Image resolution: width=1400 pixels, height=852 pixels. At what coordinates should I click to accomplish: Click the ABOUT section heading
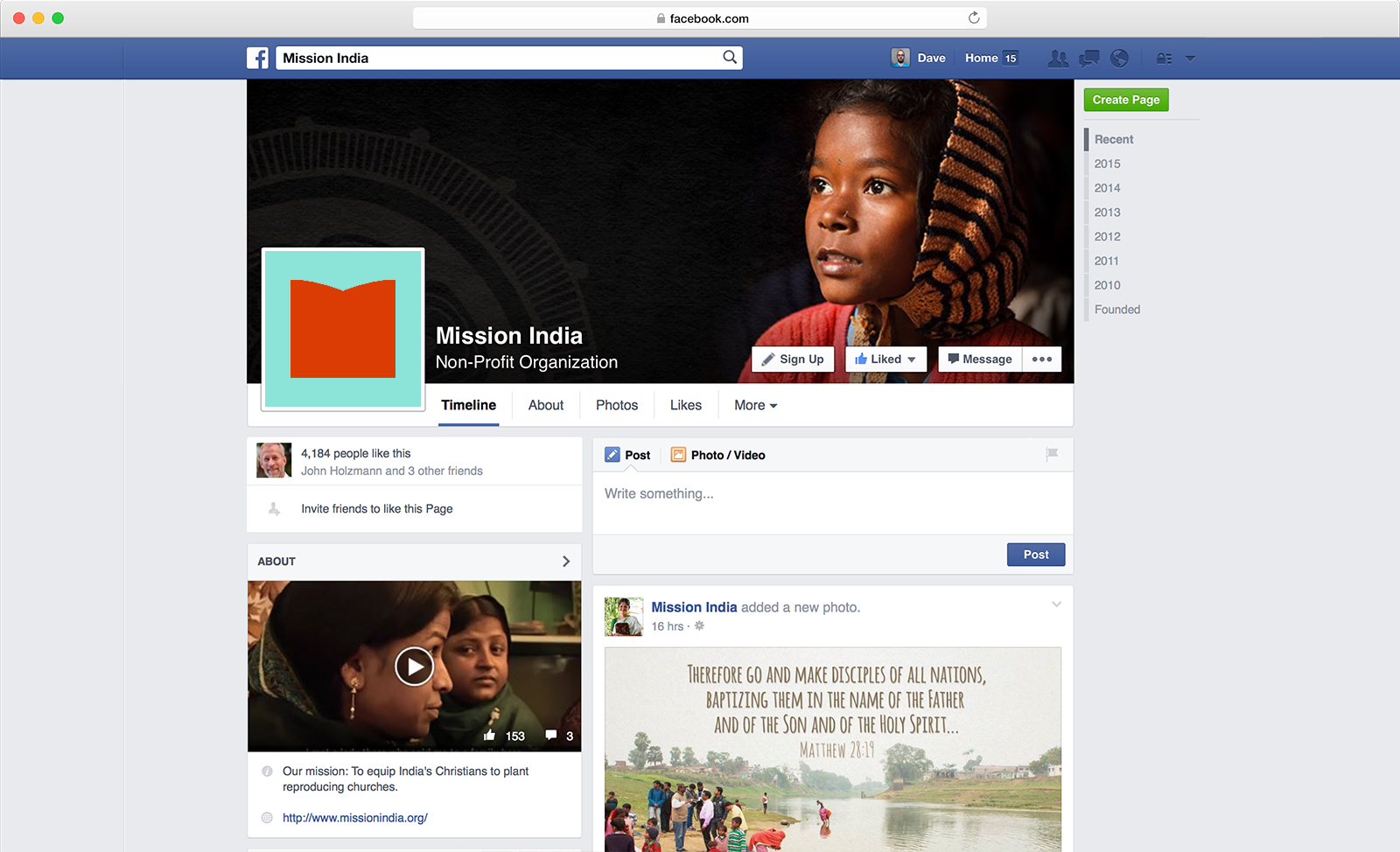[x=276, y=562]
